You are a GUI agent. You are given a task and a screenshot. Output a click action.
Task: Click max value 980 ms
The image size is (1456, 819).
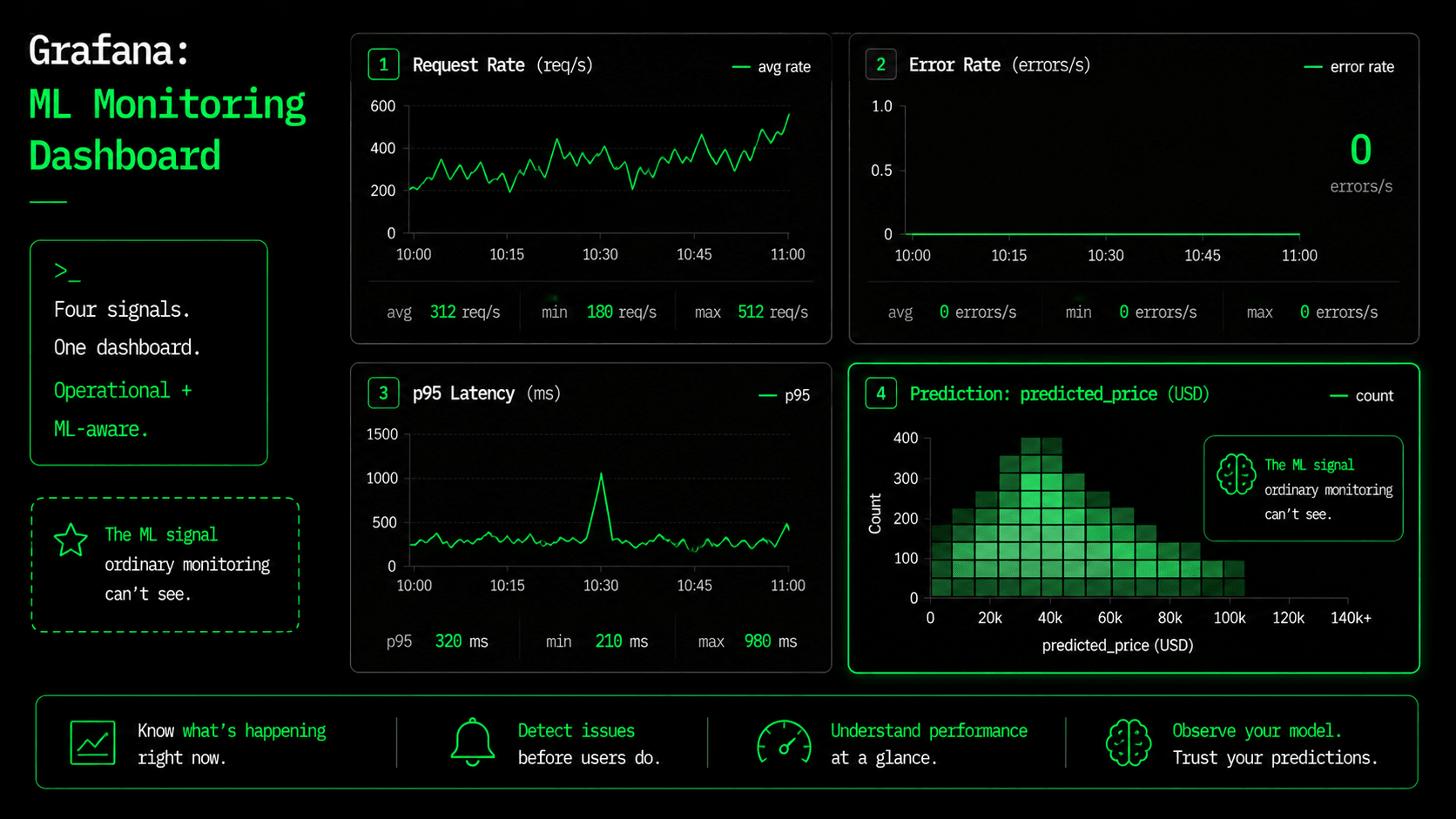tap(771, 641)
